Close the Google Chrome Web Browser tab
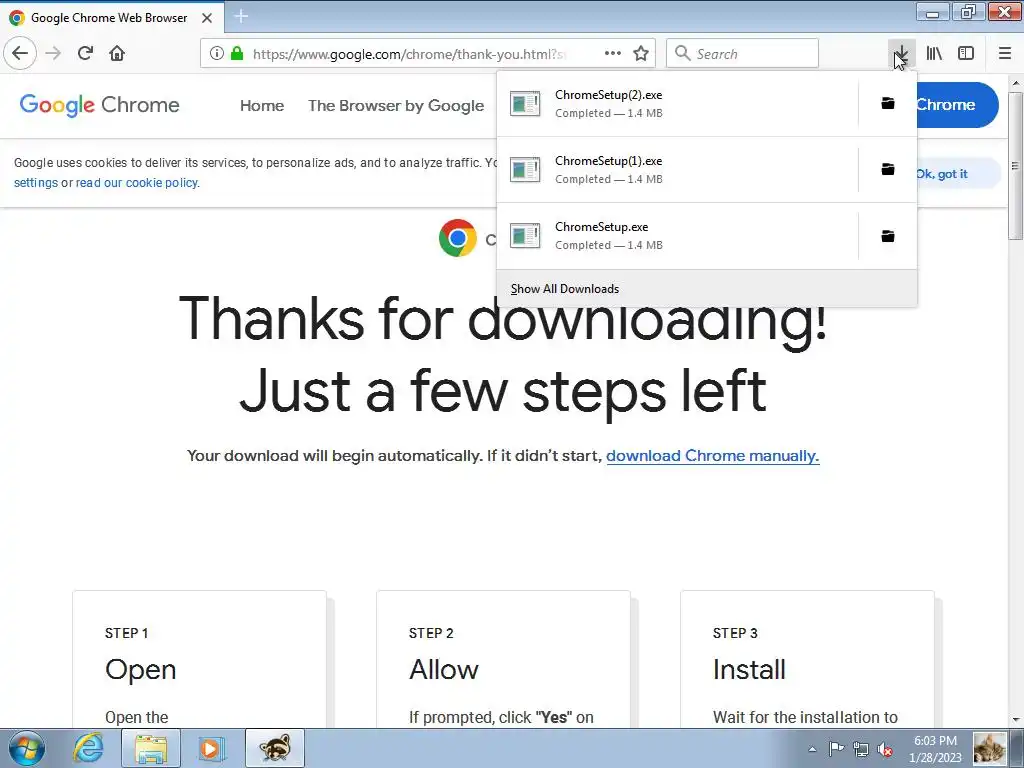This screenshot has height=768, width=1024. (207, 18)
